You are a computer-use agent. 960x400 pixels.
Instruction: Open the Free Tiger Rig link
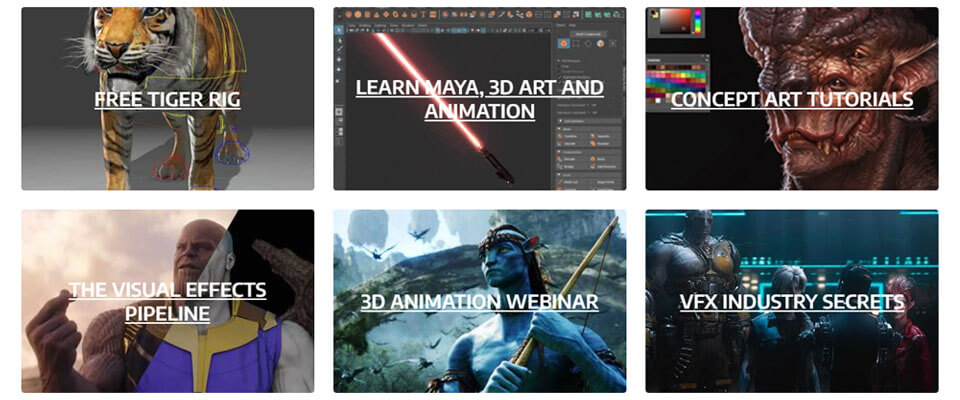coord(167,99)
